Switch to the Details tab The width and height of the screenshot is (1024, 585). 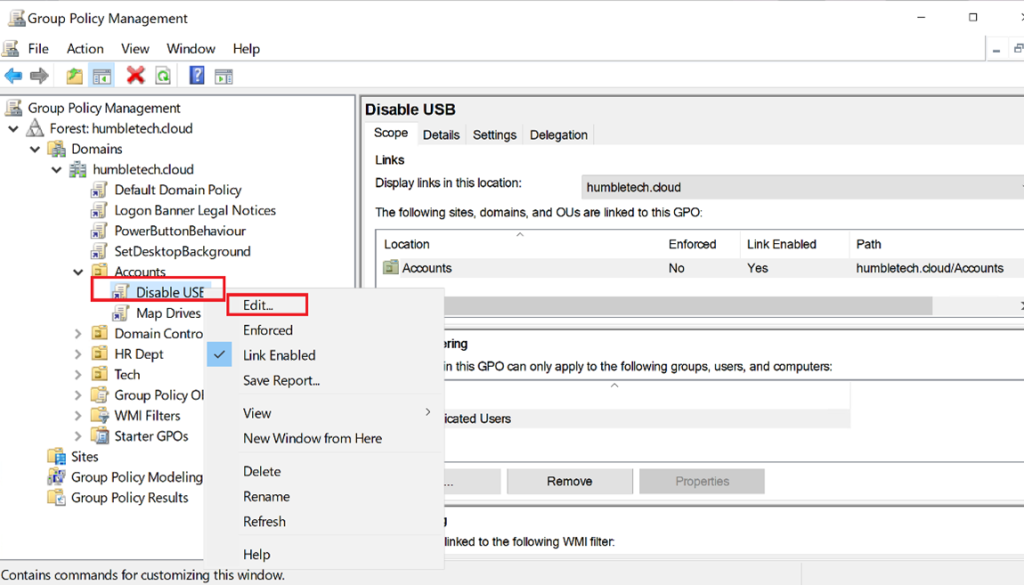click(441, 134)
